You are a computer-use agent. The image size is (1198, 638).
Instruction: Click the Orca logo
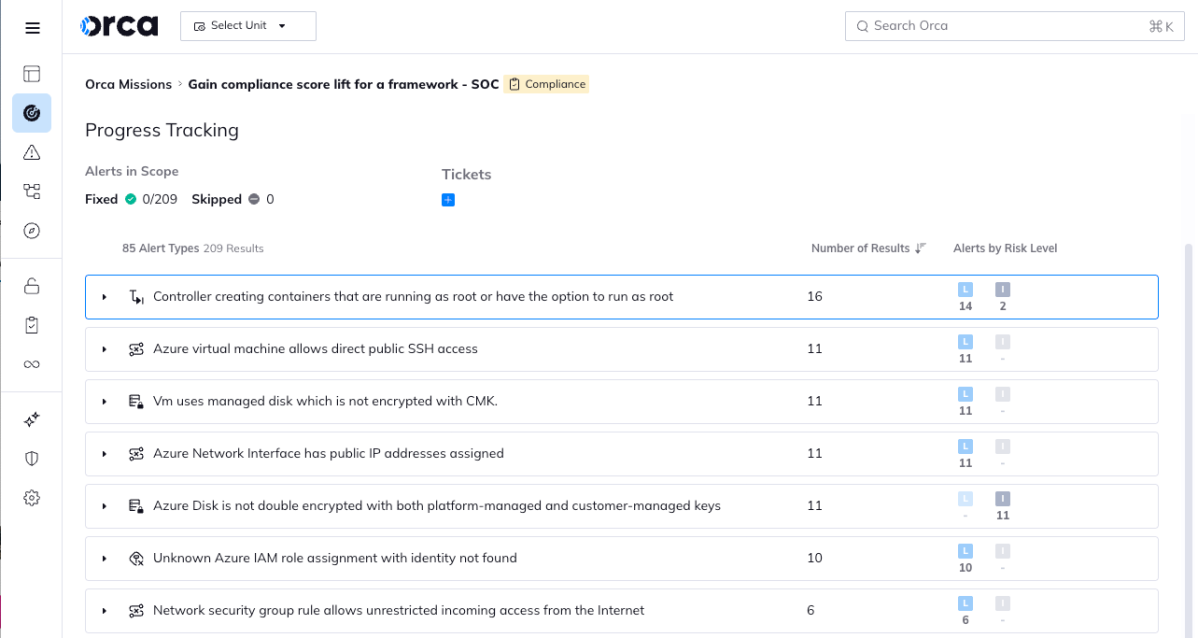[119, 26]
